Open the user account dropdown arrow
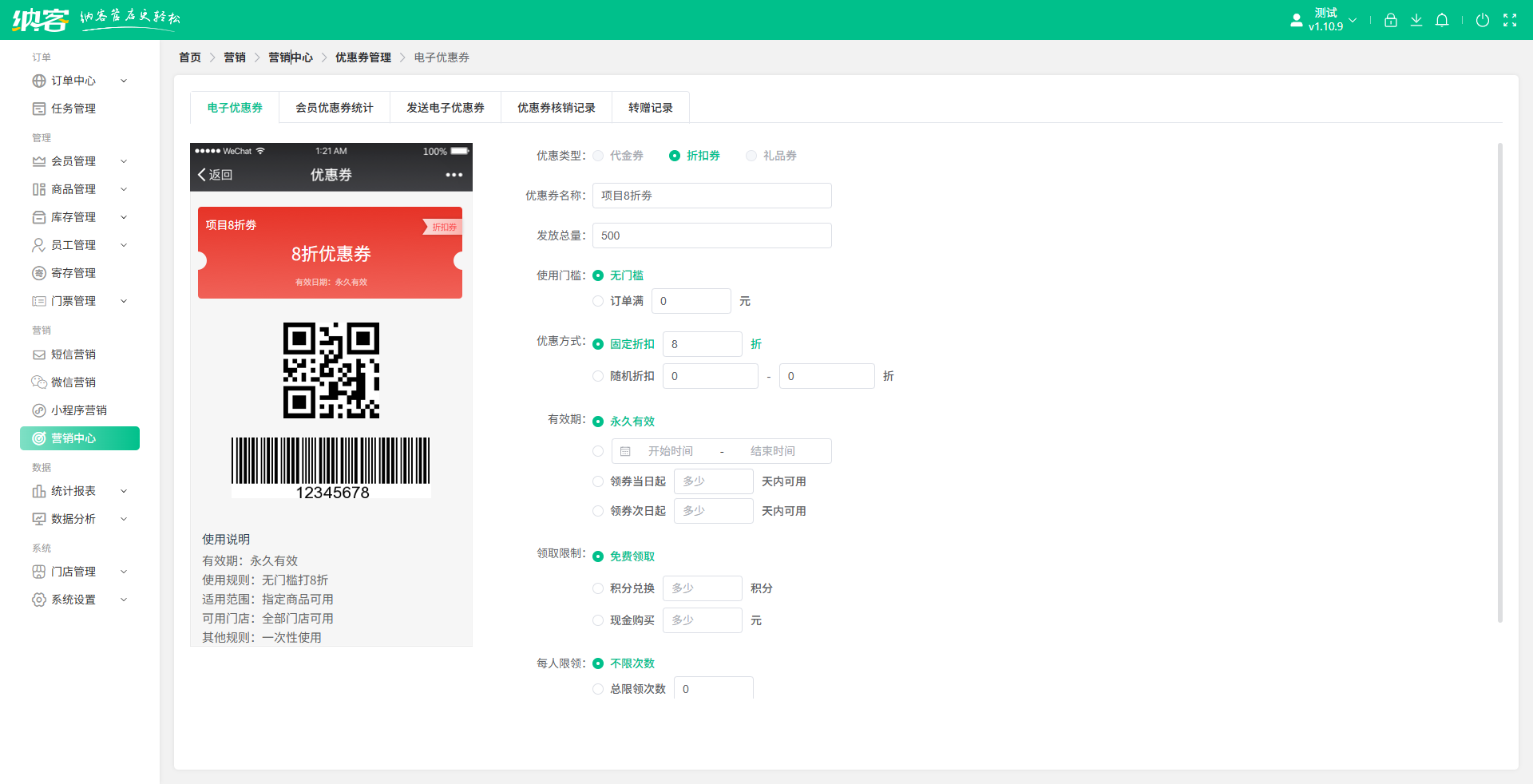Screen dimensions: 1533x784 (1353, 21)
